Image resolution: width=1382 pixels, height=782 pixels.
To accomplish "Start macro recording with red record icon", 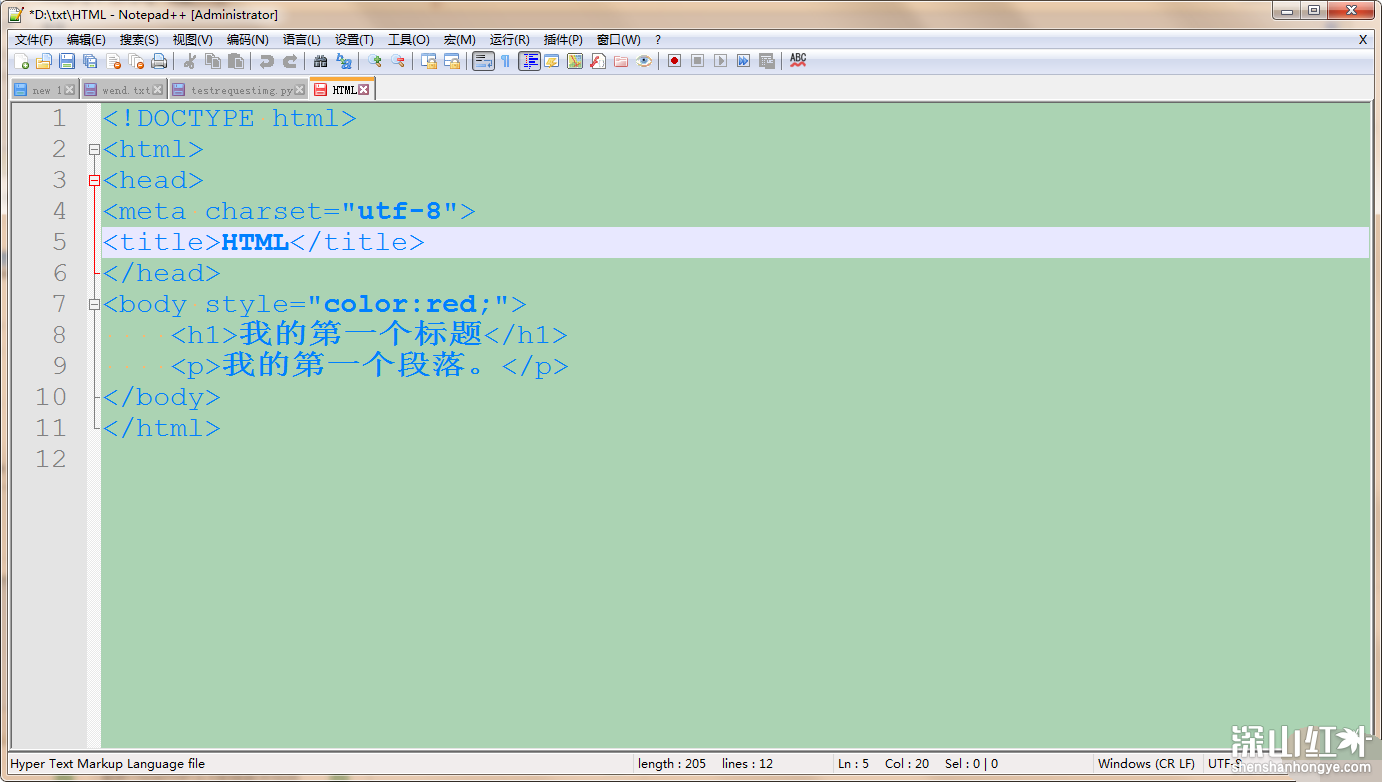I will (674, 61).
